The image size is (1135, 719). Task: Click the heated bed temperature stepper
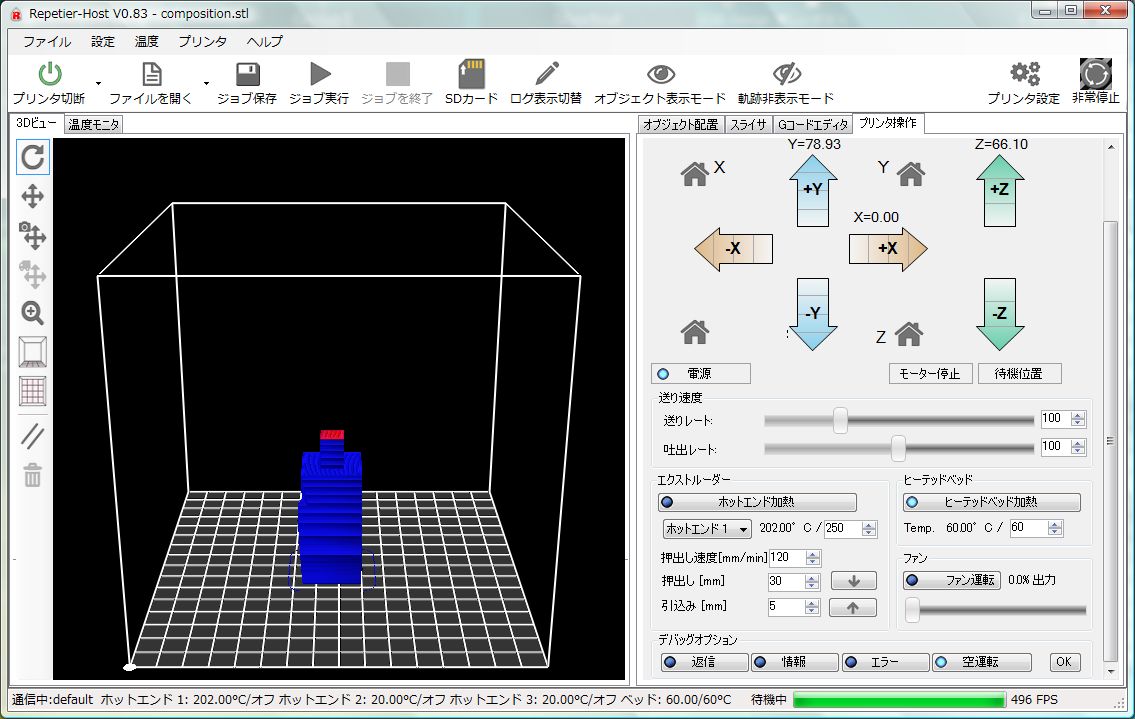(x=1055, y=528)
